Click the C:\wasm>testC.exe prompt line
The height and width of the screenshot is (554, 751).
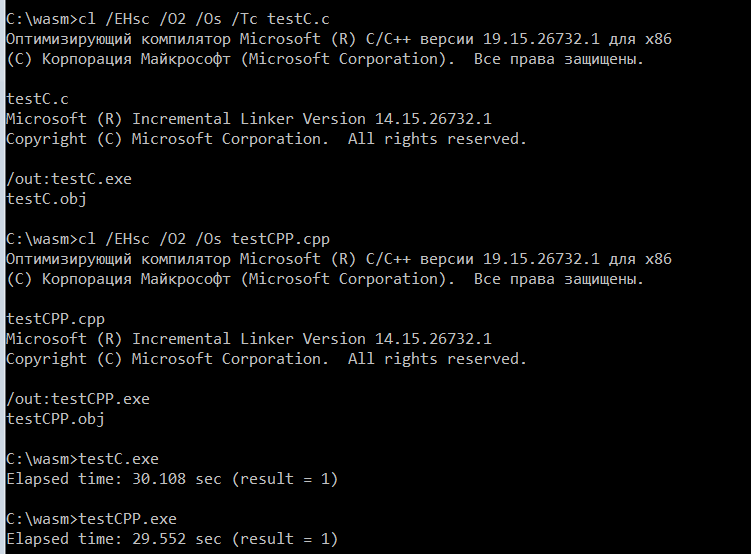pos(82,459)
